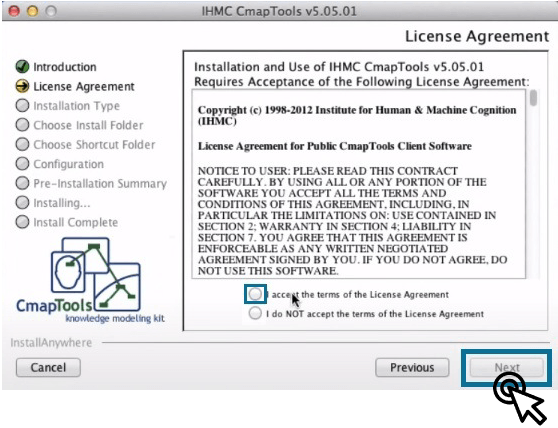
Task: Click the circle icon next to Installation Type
Action: (x=22, y=105)
